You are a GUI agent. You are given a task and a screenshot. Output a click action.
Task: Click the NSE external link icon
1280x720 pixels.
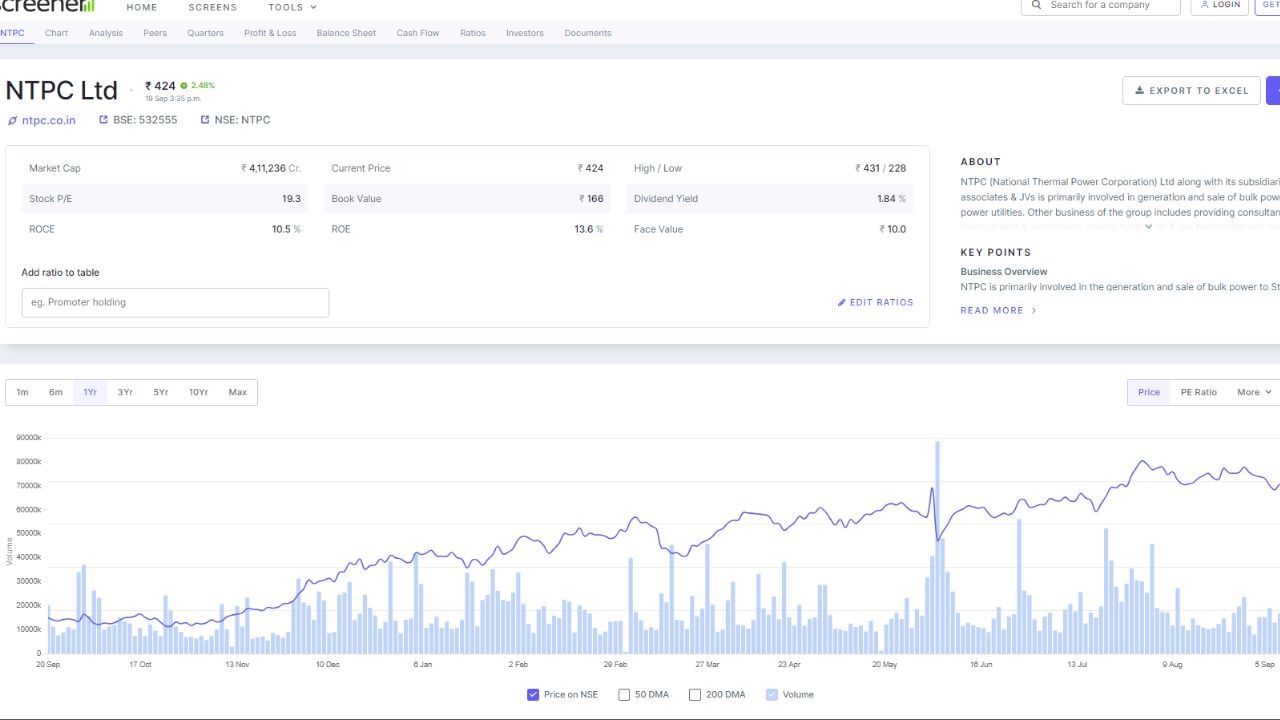pyautogui.click(x=205, y=120)
